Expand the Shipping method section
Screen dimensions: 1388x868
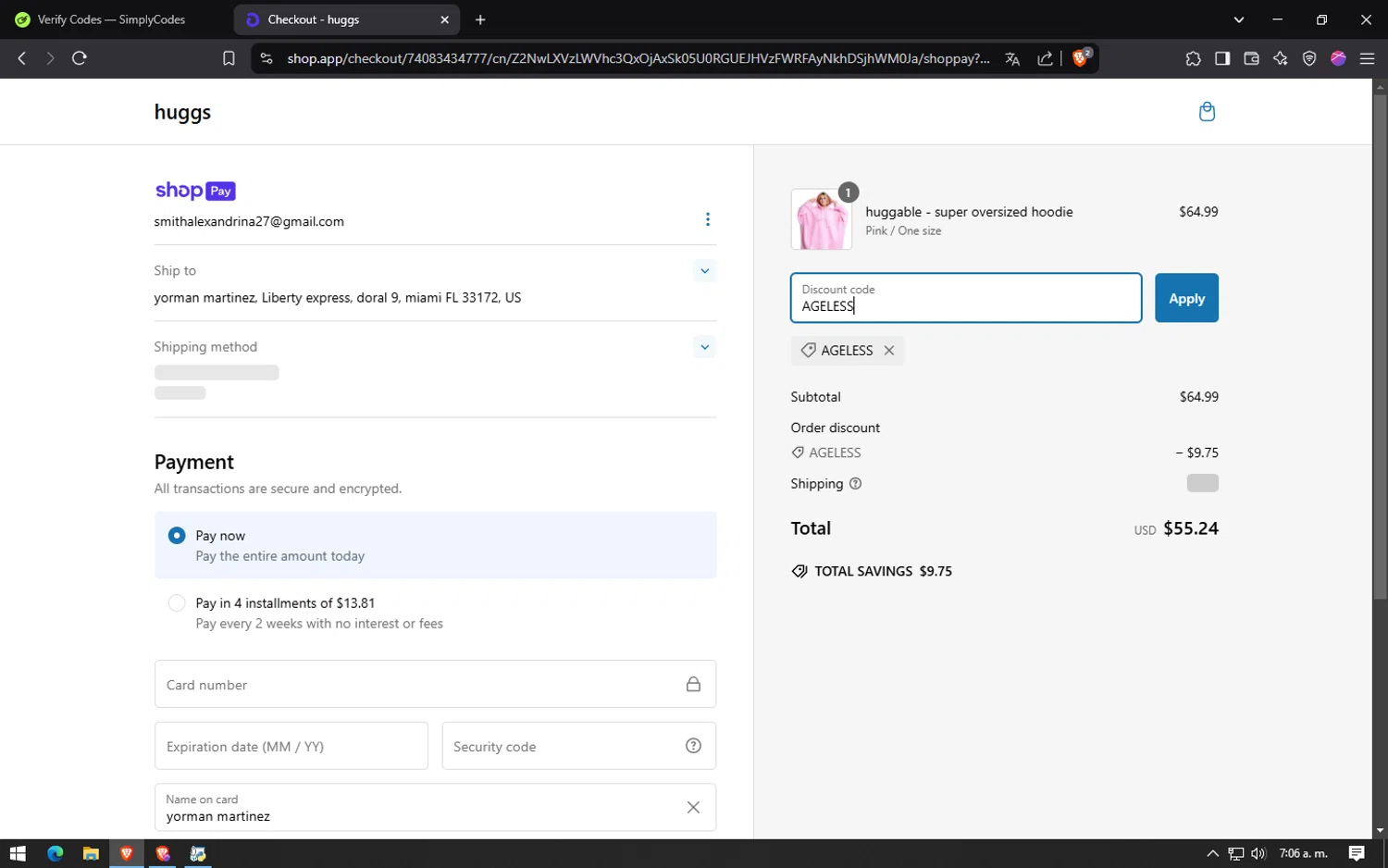coord(705,347)
